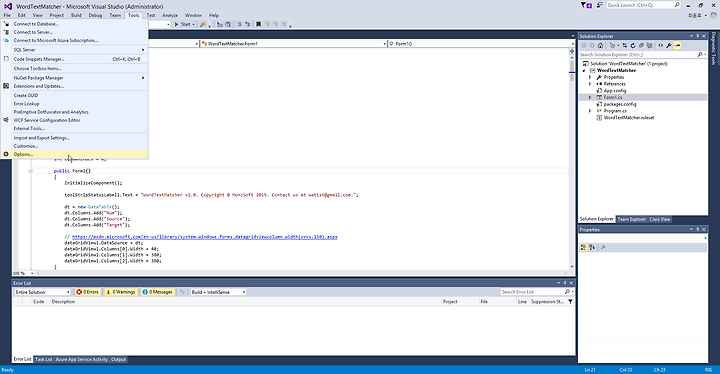Image resolution: width=720 pixels, height=374 pixels.
Task: Select Connect to Database... entry
Action: (x=75, y=24)
